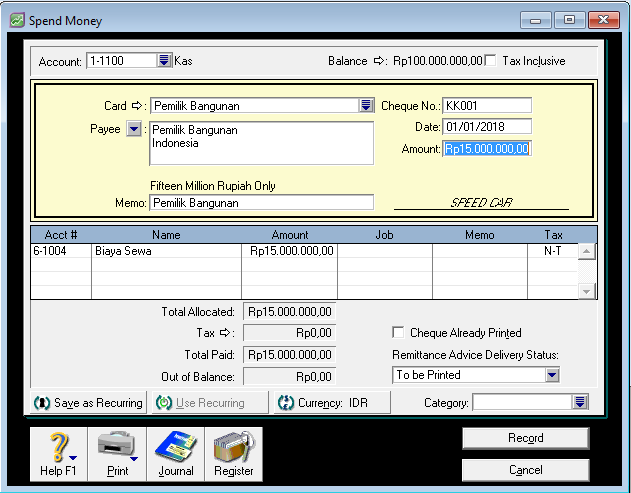Image resolution: width=631 pixels, height=493 pixels.
Task: Click the Tax amount Rp0,00 field
Action: point(289,333)
